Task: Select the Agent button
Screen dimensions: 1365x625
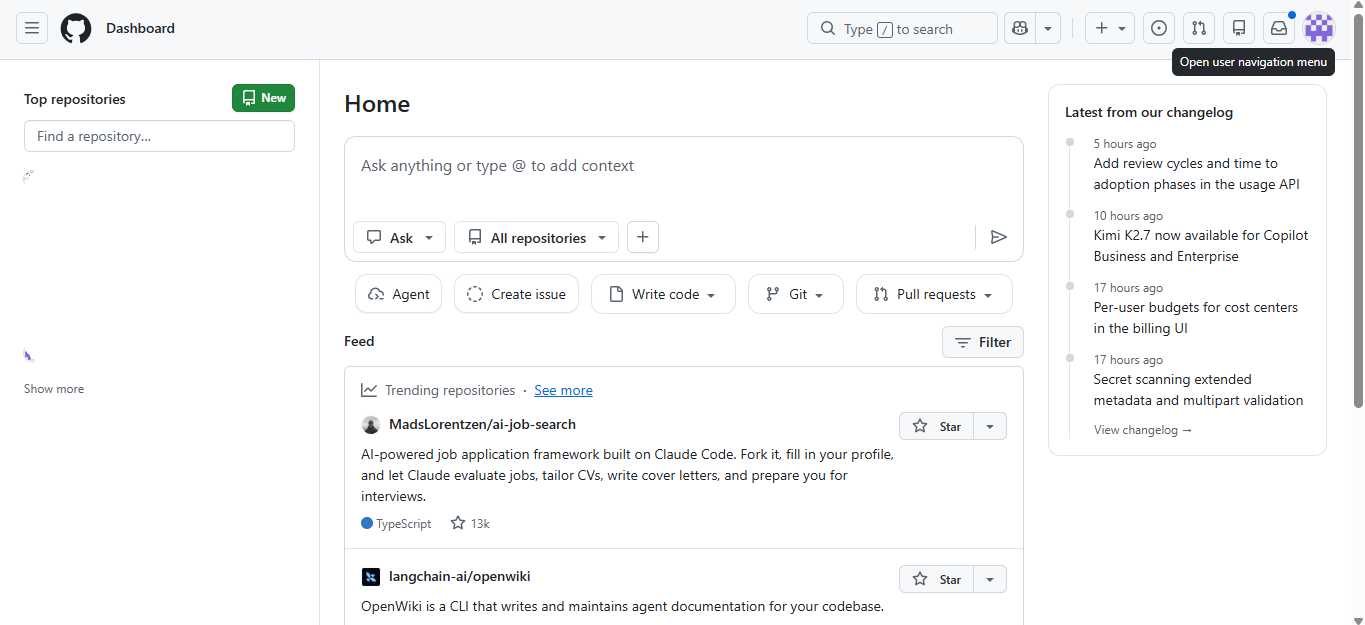Action: click(398, 294)
